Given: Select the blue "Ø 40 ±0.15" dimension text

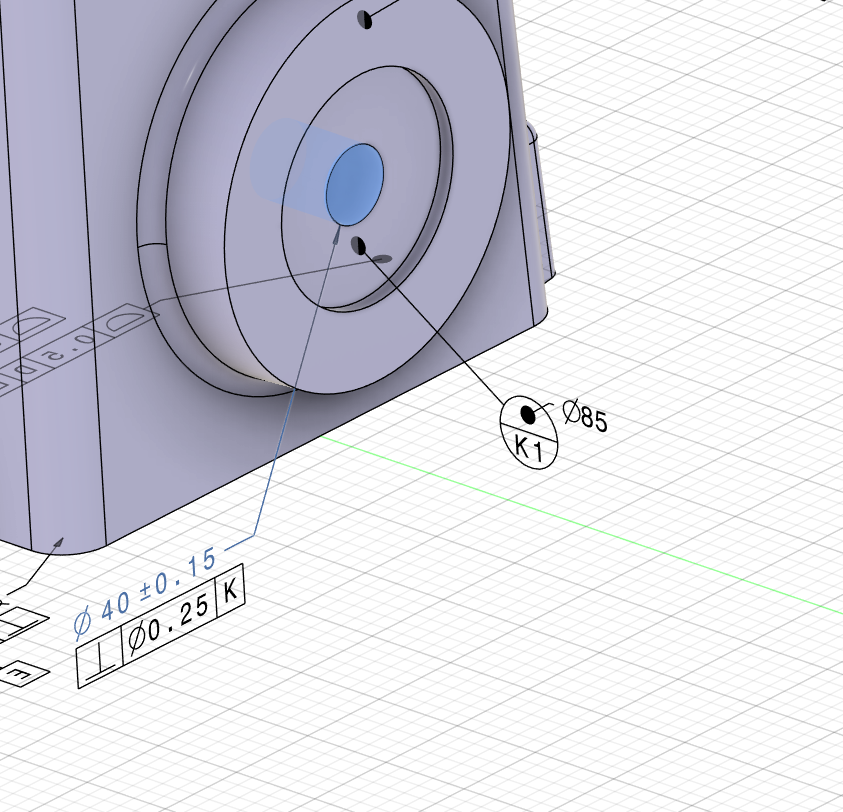Looking at the screenshot, I should 145,592.
